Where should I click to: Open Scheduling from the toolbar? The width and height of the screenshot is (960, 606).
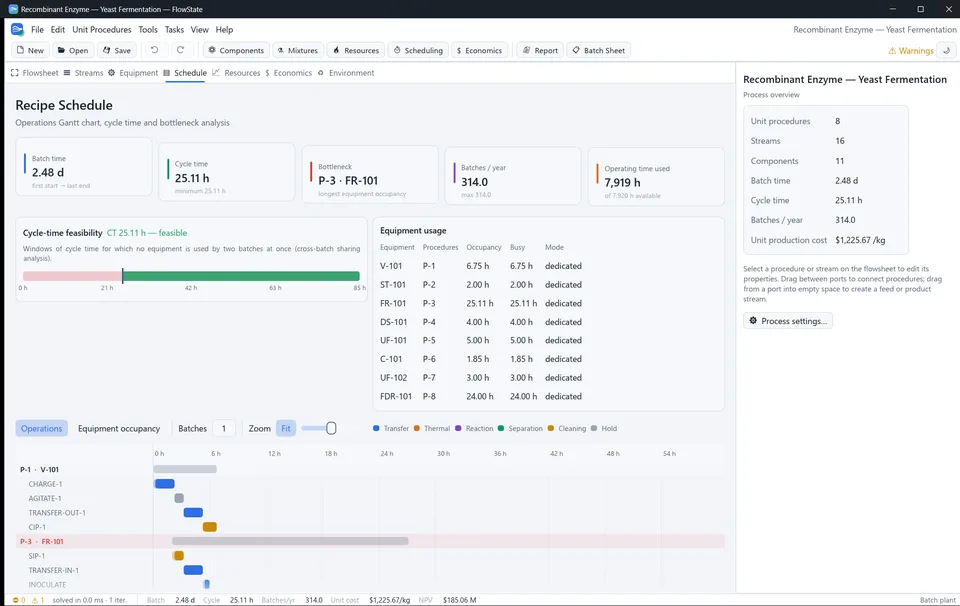(x=418, y=50)
